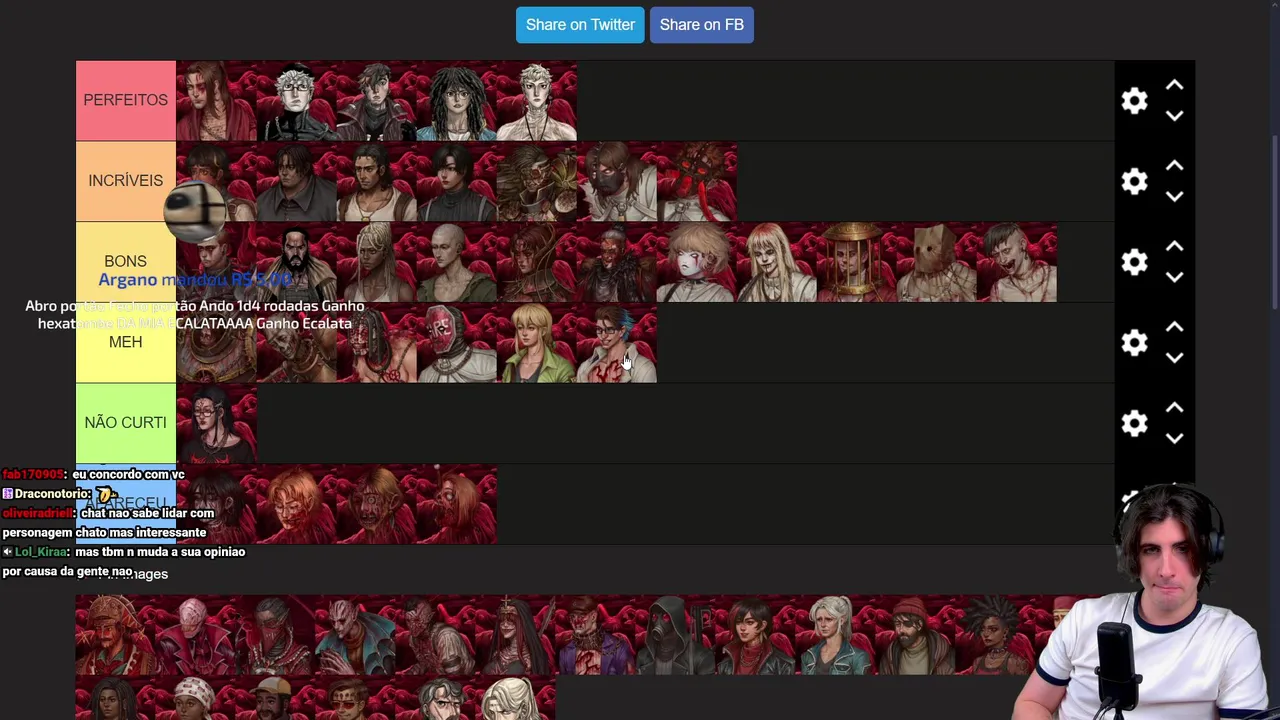Open settings gear for MEH tier
The height and width of the screenshot is (720, 1280).
tap(1134, 343)
